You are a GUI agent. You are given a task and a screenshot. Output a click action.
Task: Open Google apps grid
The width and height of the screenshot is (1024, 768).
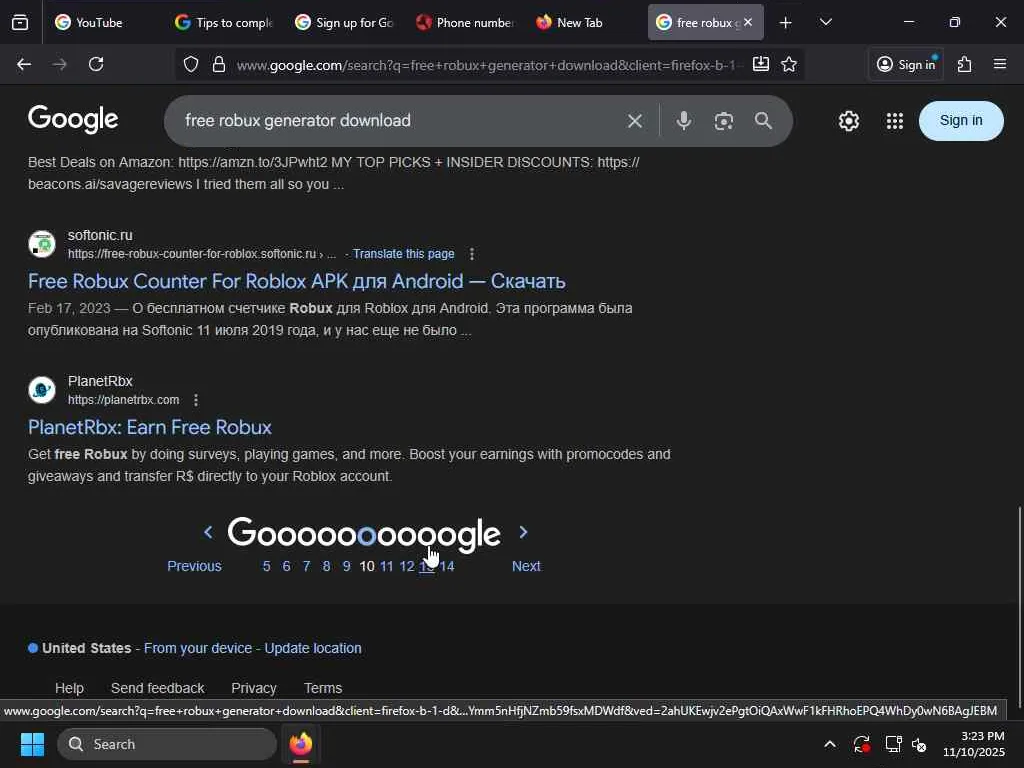click(x=895, y=121)
